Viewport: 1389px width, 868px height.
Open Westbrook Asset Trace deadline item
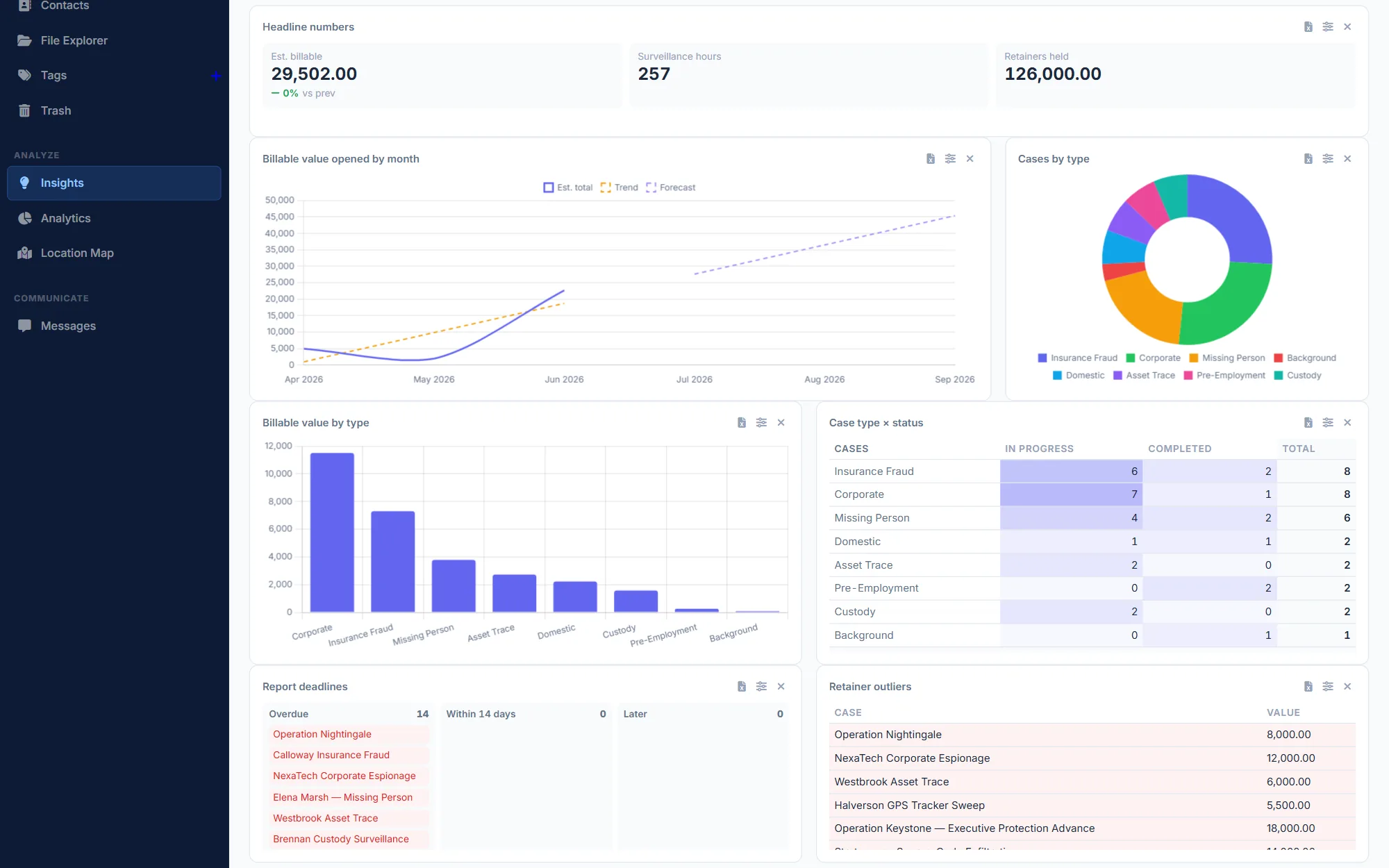(x=347, y=818)
